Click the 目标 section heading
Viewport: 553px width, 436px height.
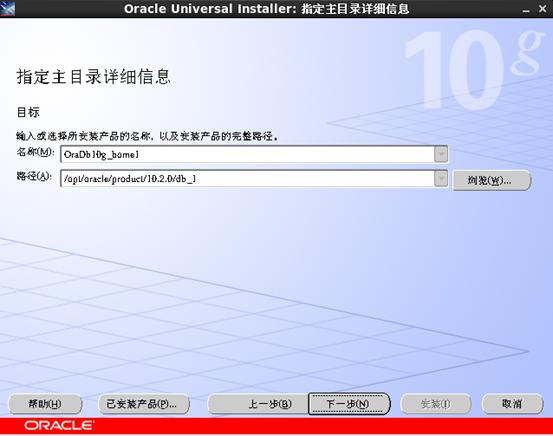(x=28, y=112)
